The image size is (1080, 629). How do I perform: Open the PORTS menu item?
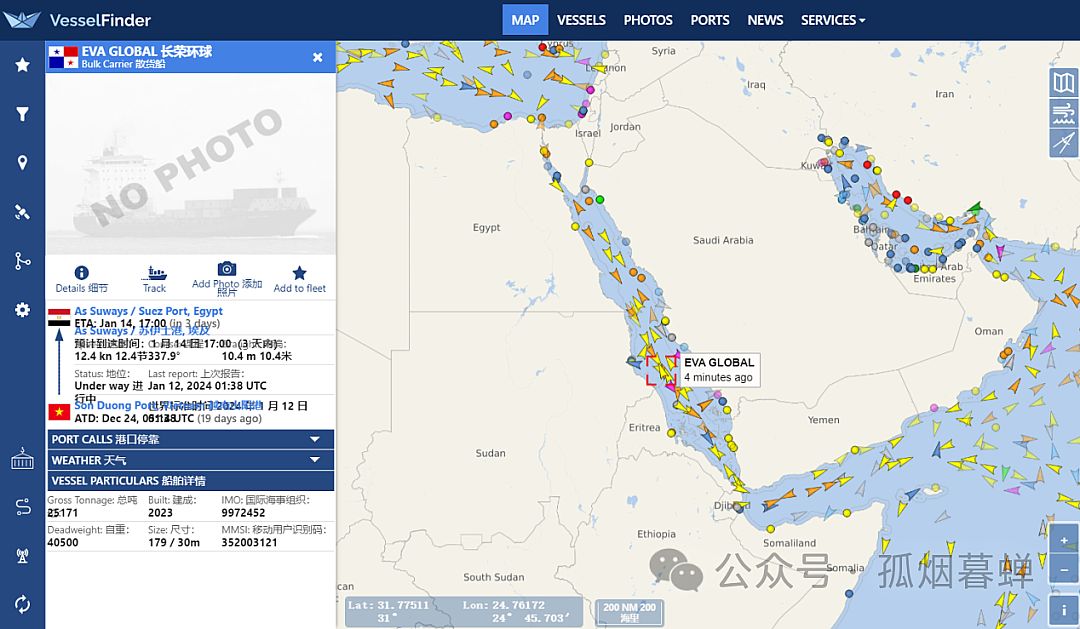[709, 20]
